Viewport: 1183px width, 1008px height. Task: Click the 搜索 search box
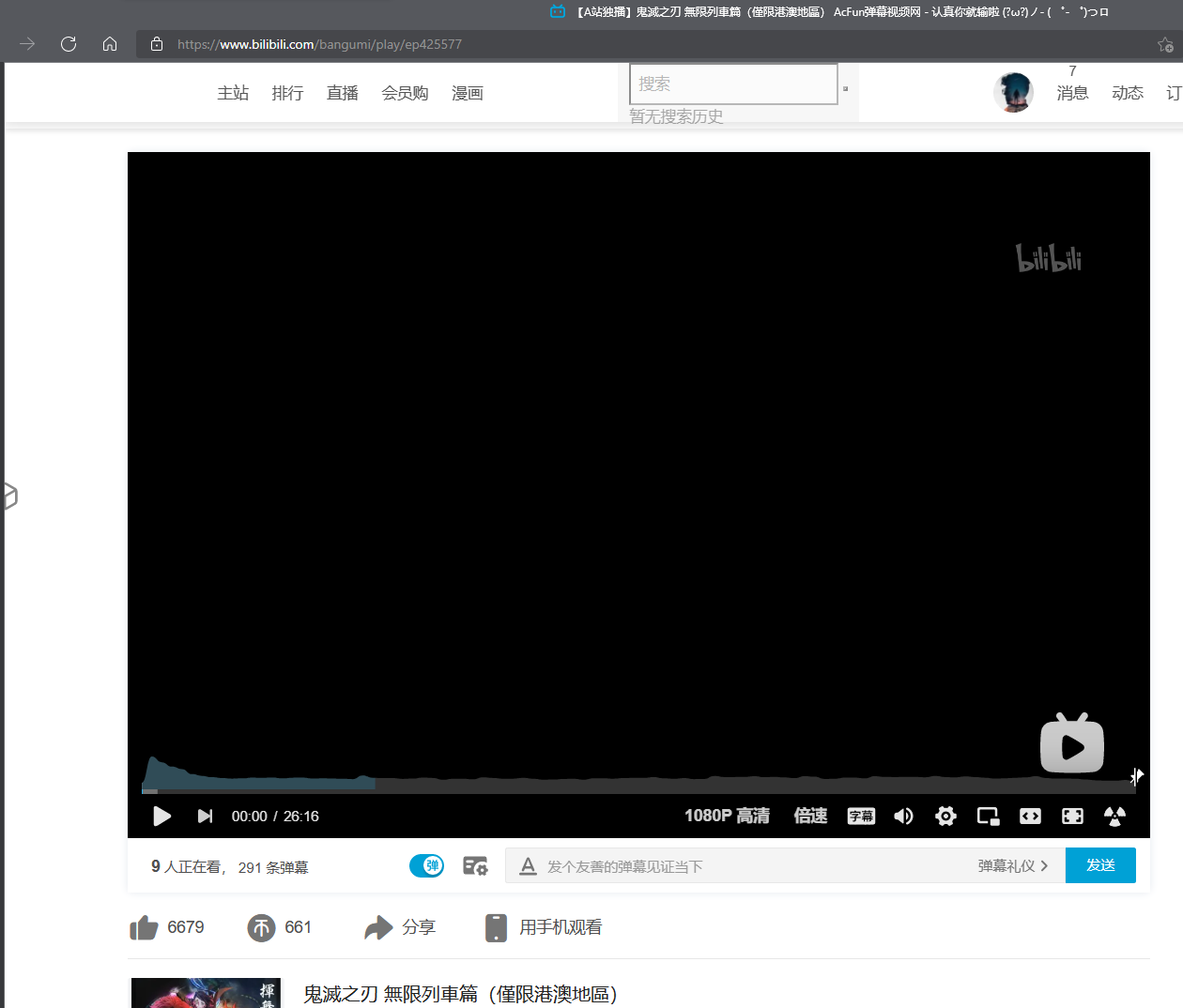[733, 84]
